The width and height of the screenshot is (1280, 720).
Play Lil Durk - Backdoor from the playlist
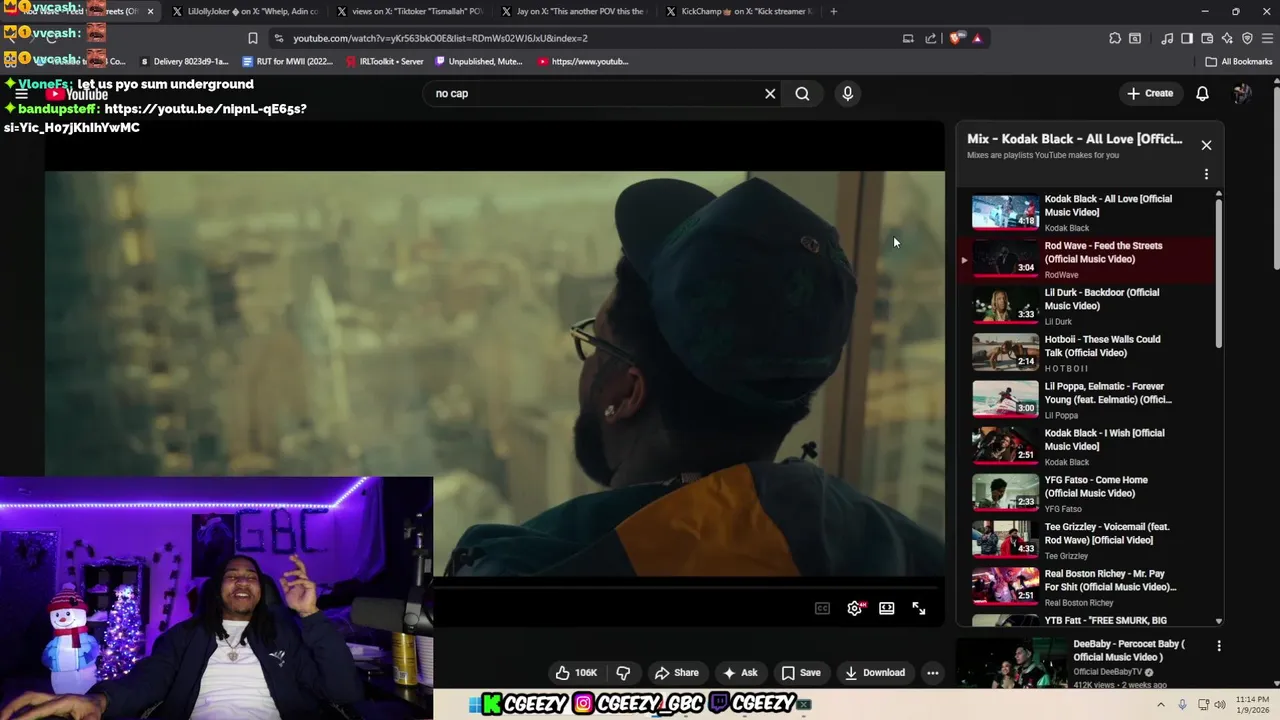coord(1086,306)
